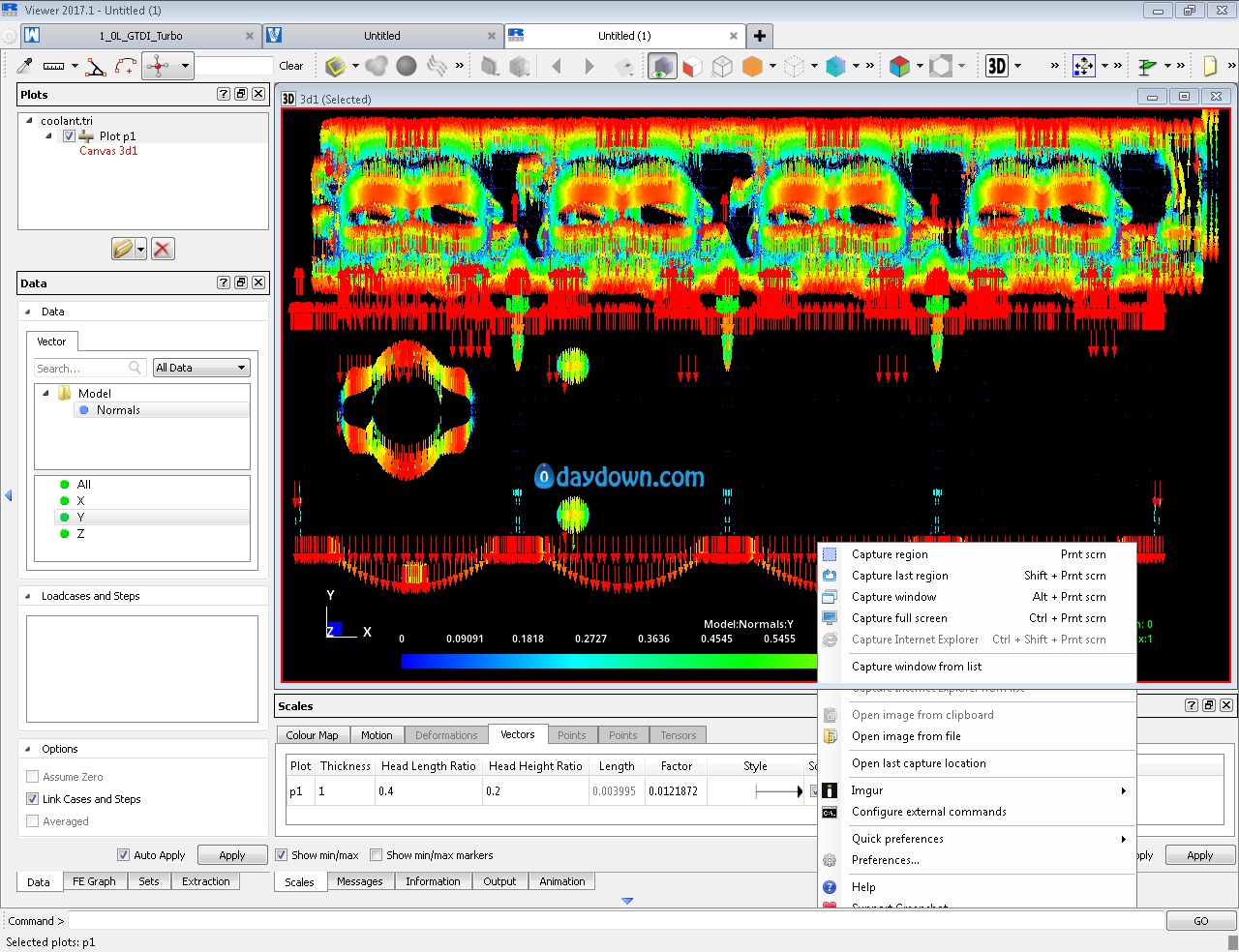Click the green flag annotation icon
Viewport: 1239px width, 952px height.
coord(1147,66)
